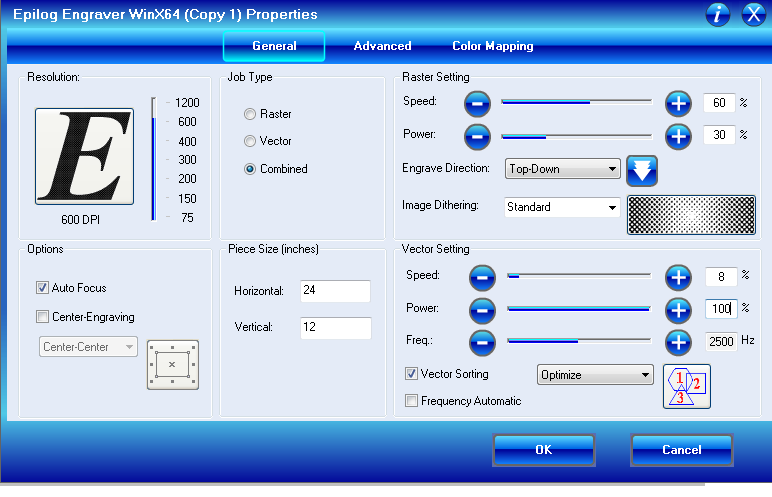Click the Horizontal piece size field
Image resolution: width=772 pixels, height=497 pixels.
pos(335,291)
